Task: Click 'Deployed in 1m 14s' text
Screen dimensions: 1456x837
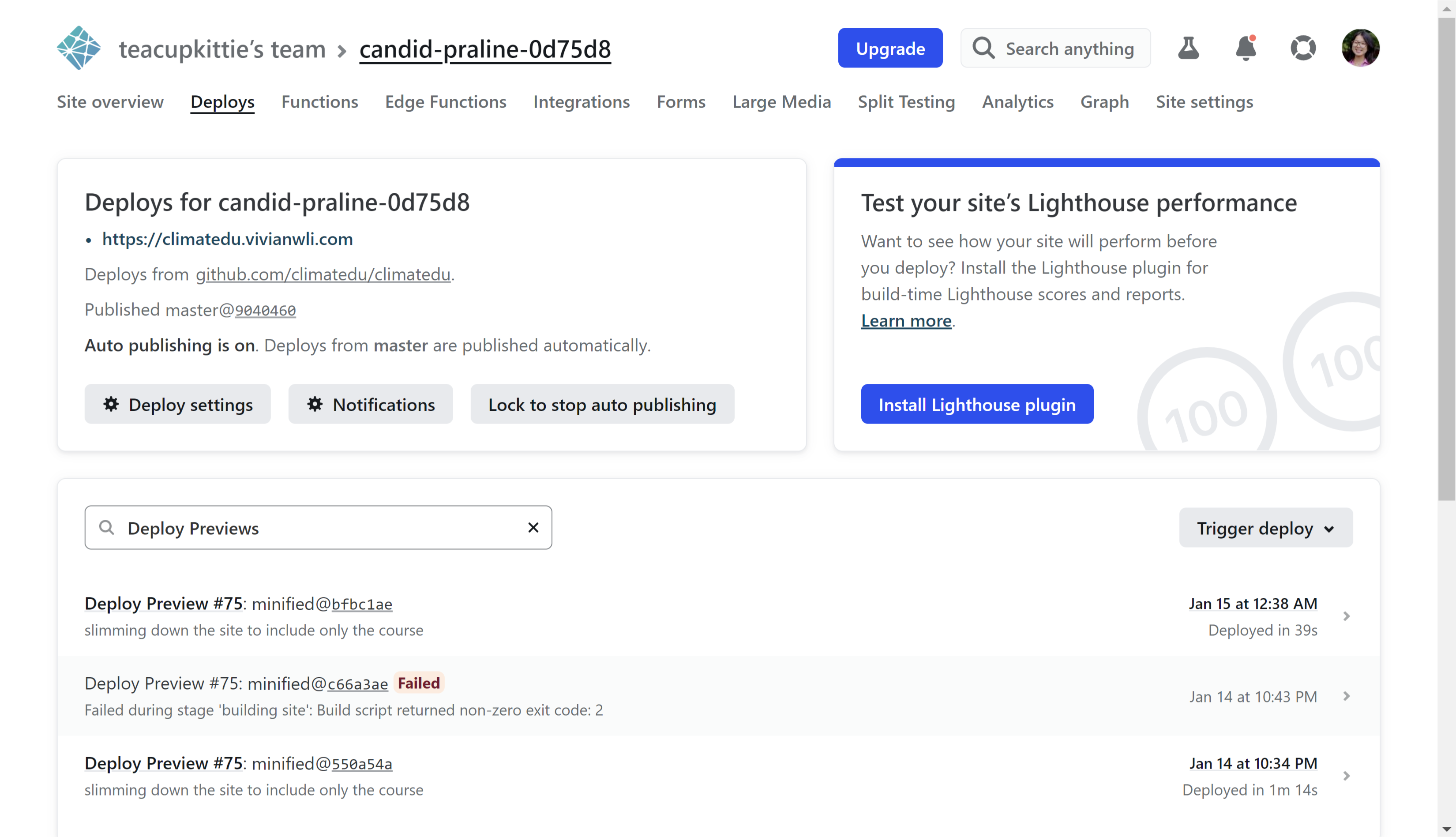Action: [1250, 790]
